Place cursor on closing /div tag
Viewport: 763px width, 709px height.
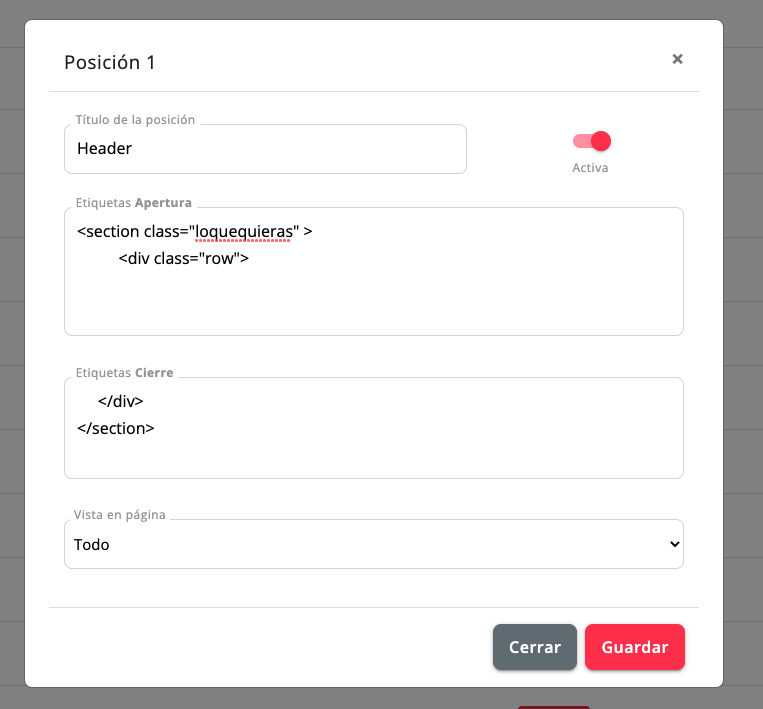(121, 401)
